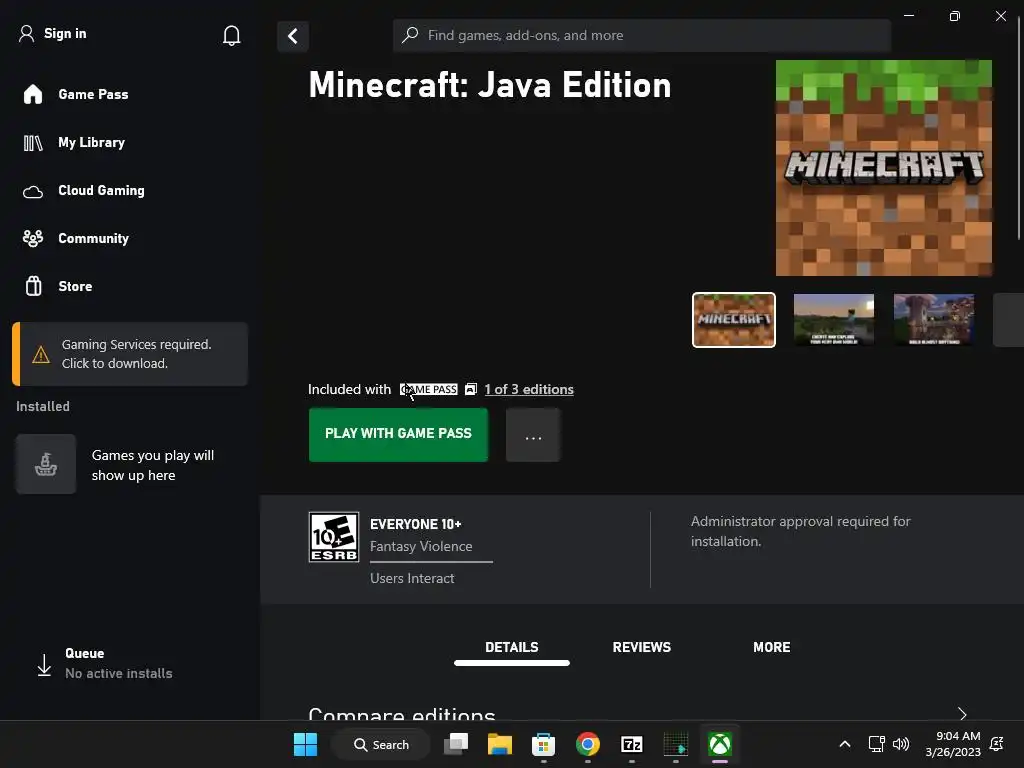The width and height of the screenshot is (1024, 768).
Task: Go back with the arrow button
Action: [293, 36]
